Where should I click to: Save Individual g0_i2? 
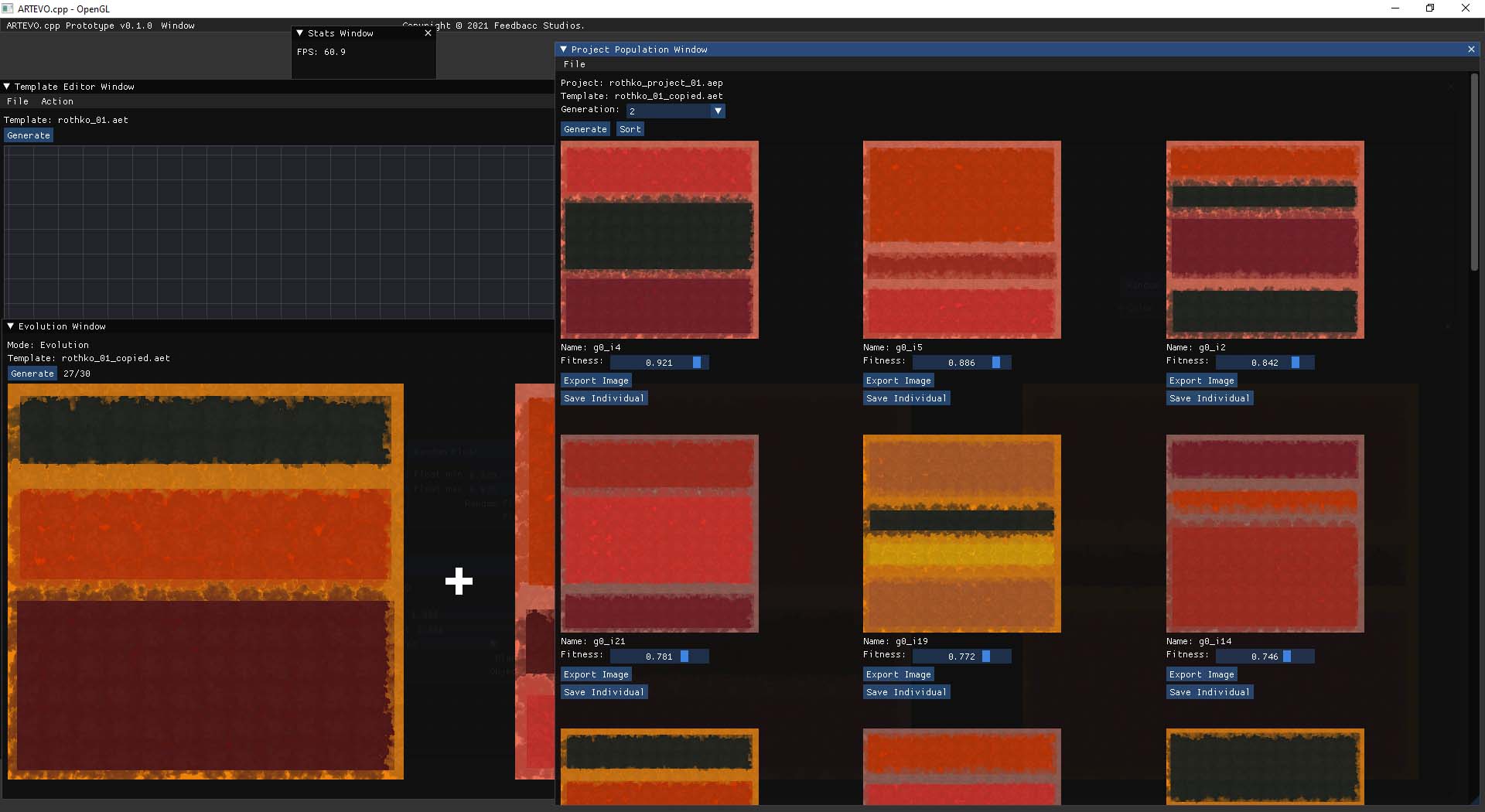pos(1210,398)
